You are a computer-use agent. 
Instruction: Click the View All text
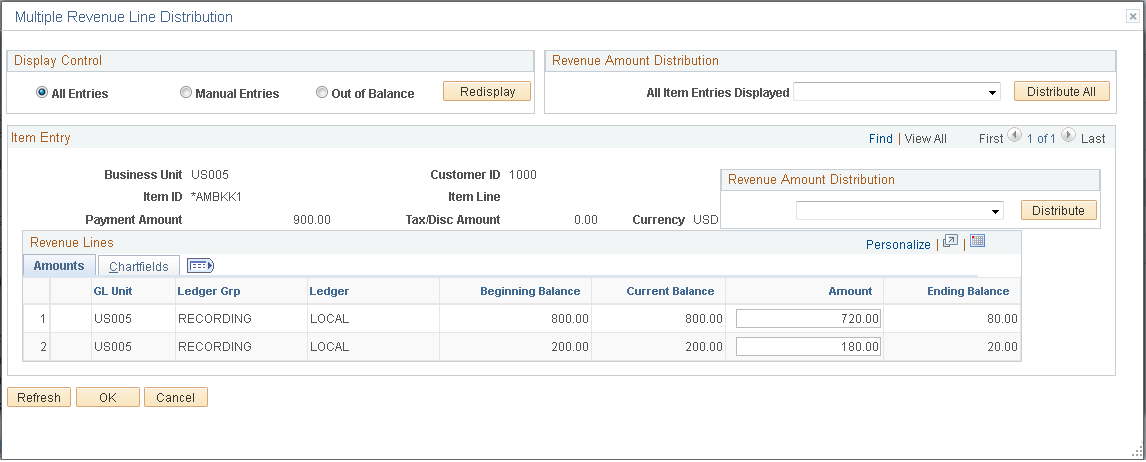(925, 138)
